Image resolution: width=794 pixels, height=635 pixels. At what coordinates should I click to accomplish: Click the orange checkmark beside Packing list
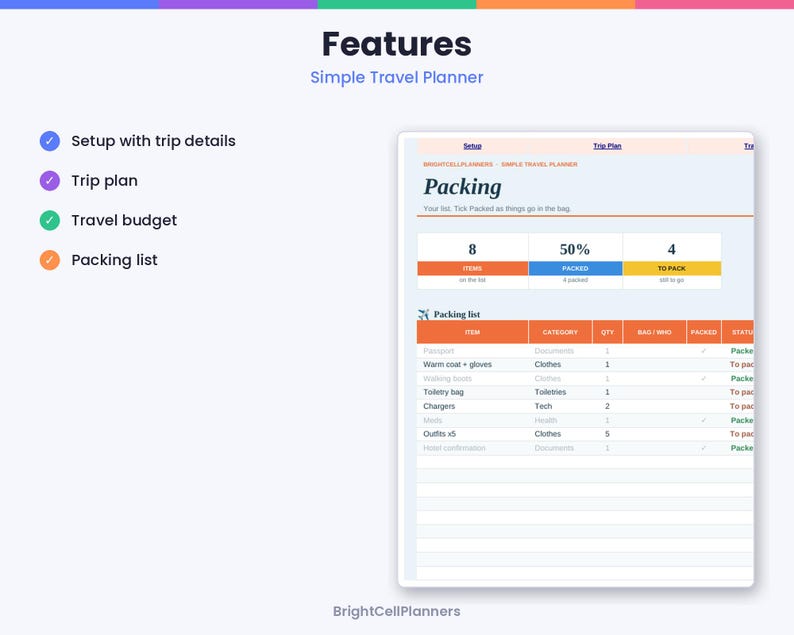pos(50,260)
